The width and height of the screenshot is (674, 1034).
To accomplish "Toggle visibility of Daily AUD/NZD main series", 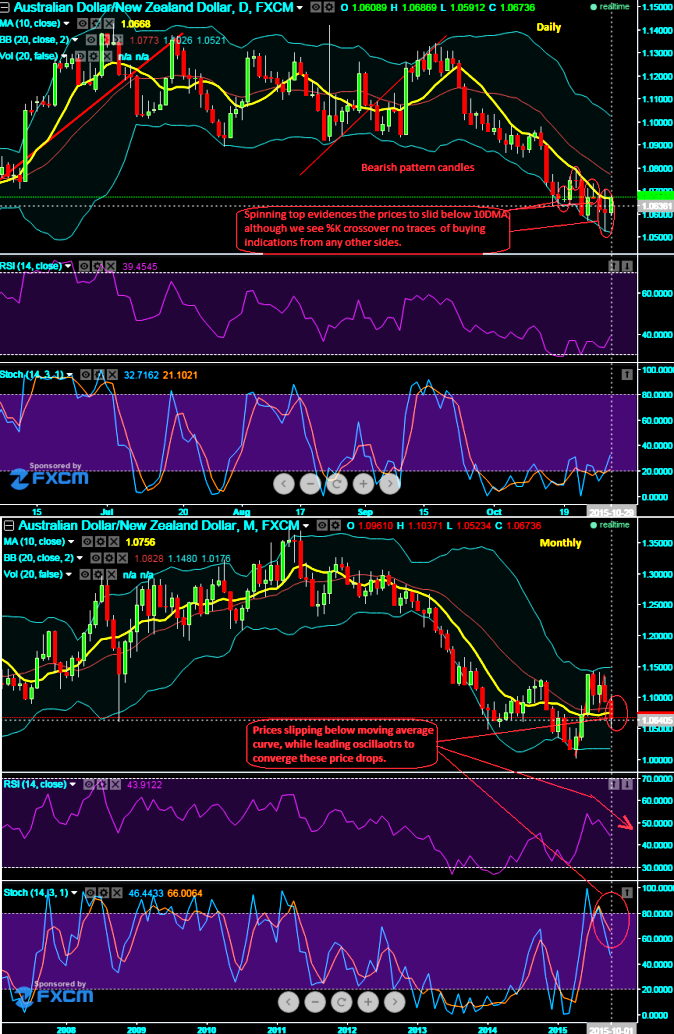I will tap(315, 7).
